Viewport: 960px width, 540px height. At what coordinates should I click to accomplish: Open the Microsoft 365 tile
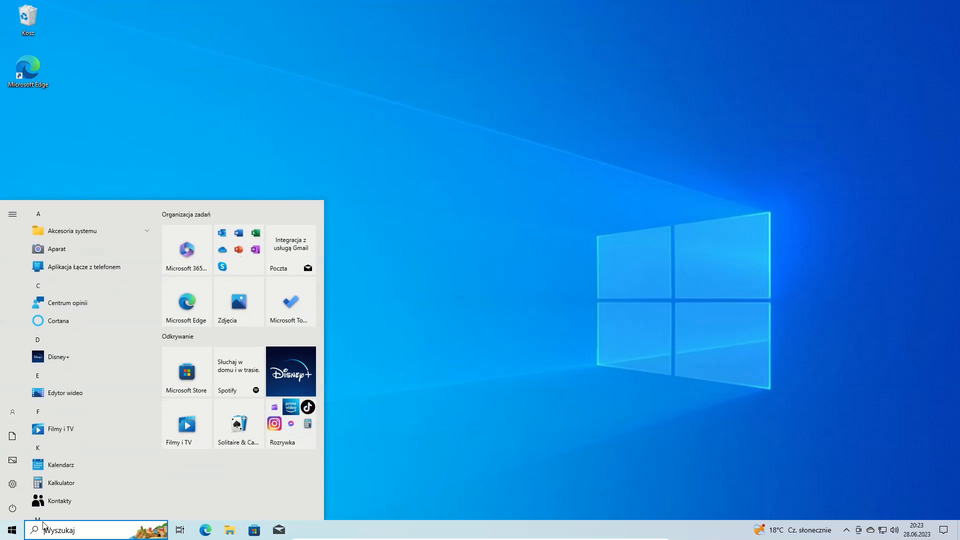pos(187,250)
